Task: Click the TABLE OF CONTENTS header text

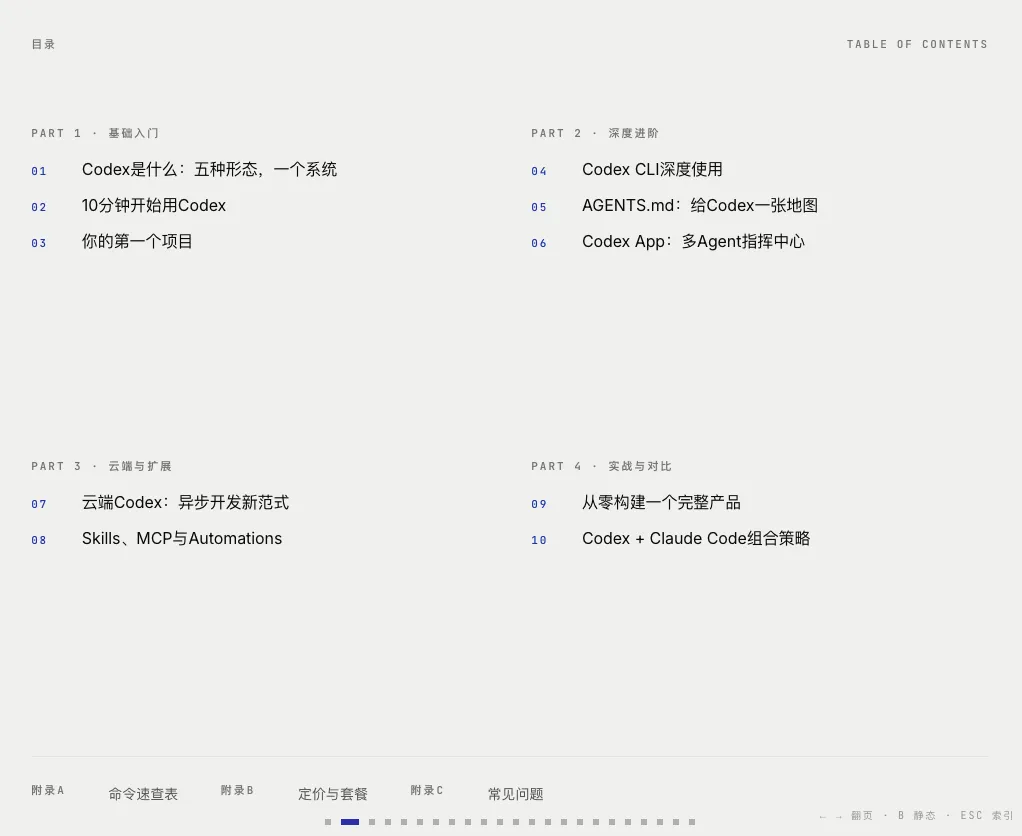Action: [x=917, y=44]
